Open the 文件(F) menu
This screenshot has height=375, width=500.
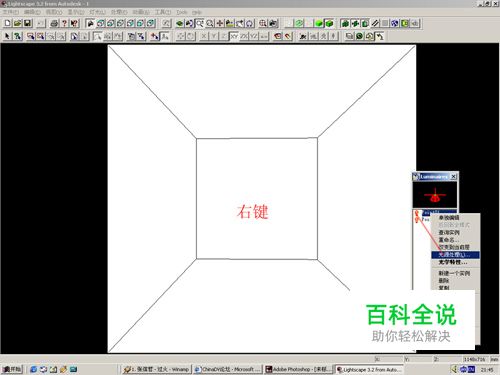tap(11, 12)
